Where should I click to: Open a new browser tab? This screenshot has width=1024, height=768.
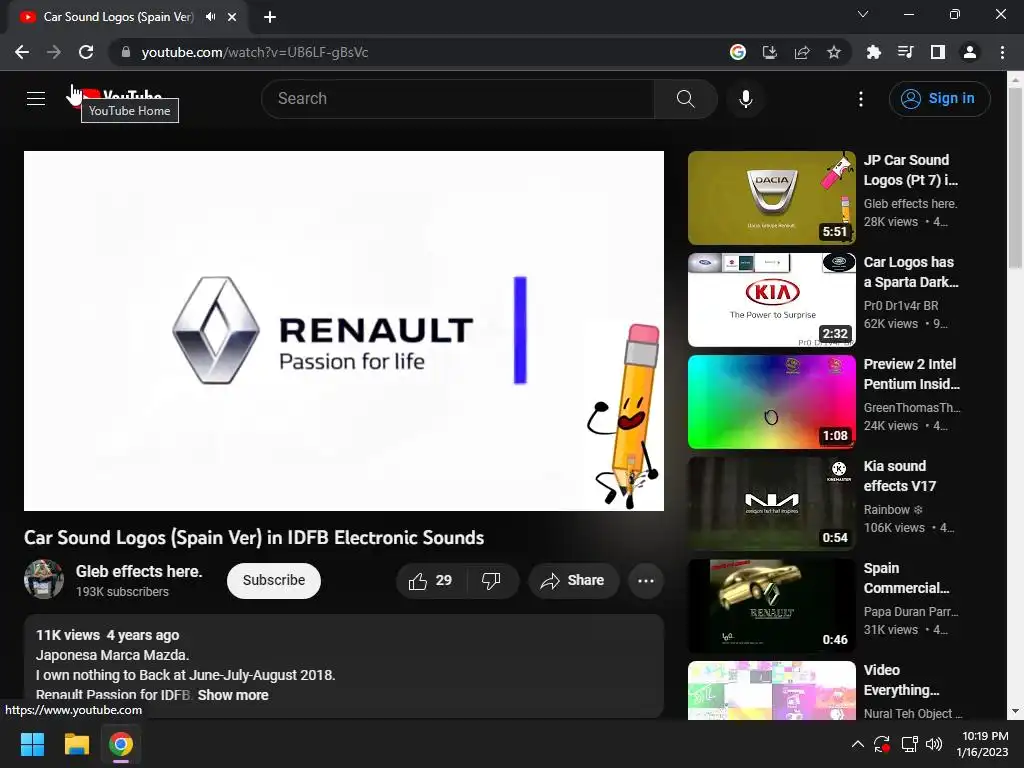[x=270, y=17]
